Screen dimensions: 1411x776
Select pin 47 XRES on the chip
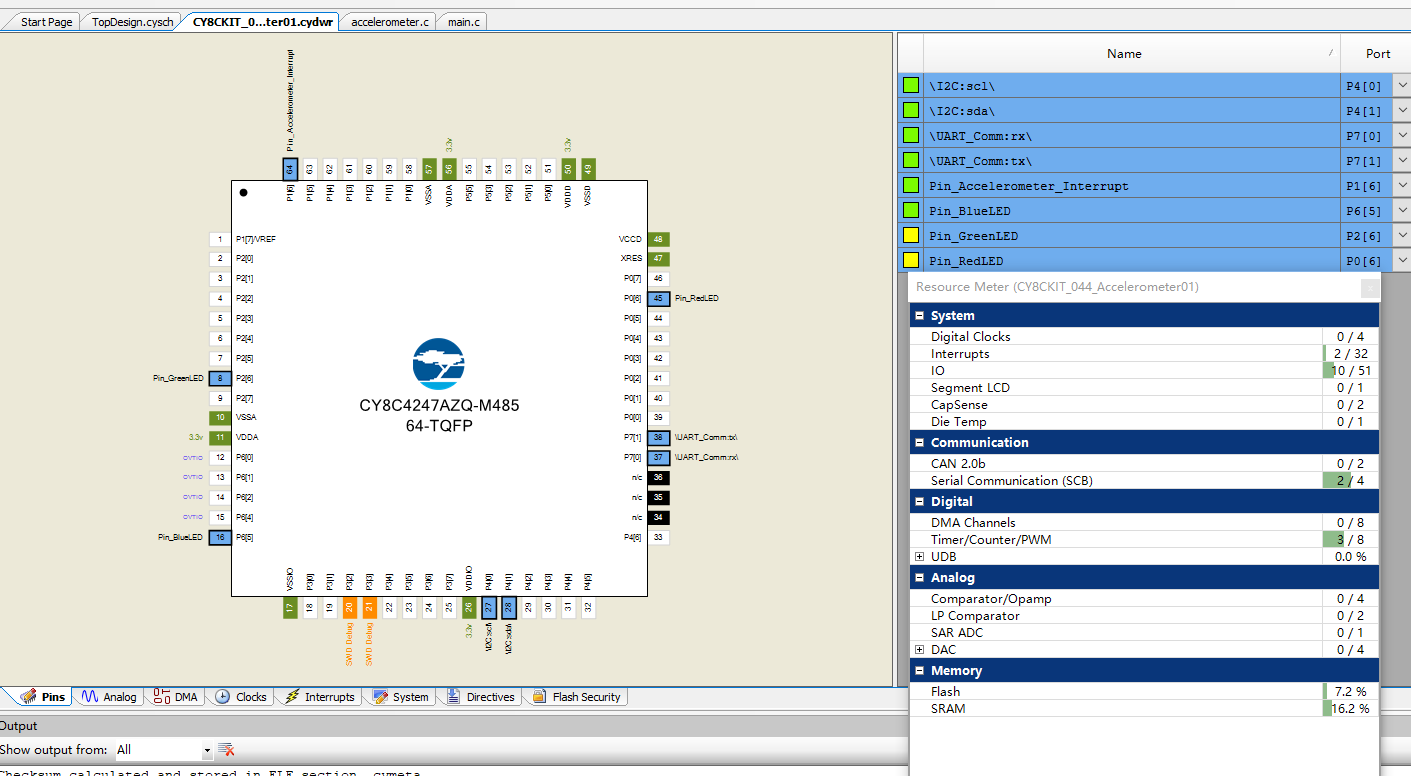[x=658, y=258]
